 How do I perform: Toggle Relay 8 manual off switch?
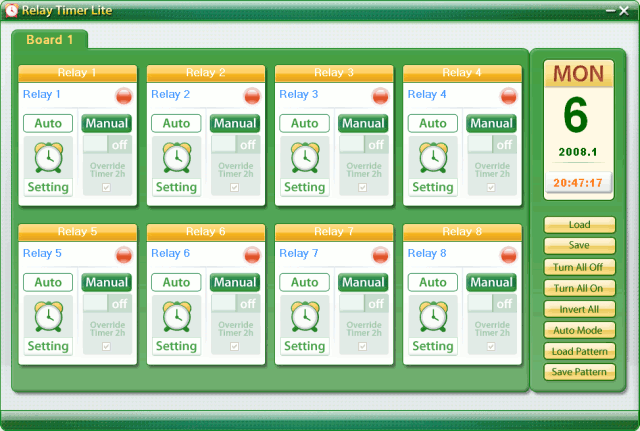pyautogui.click(x=492, y=304)
